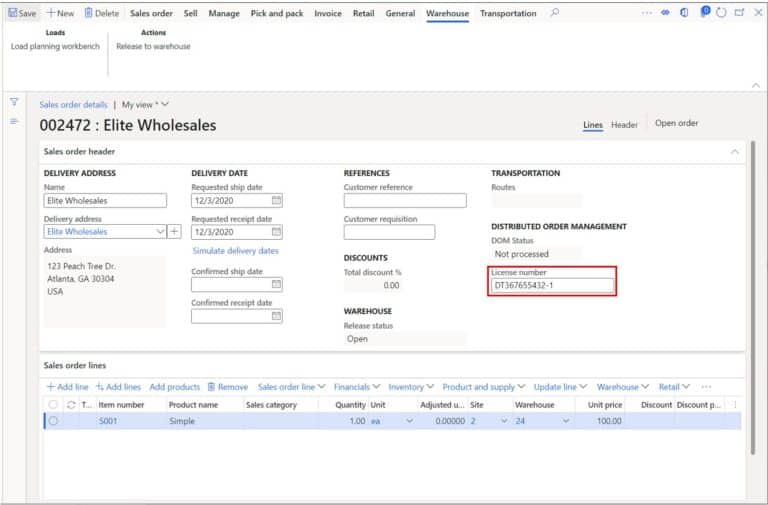Add a new delivery address with plus button
The image size is (768, 505).
point(174,231)
